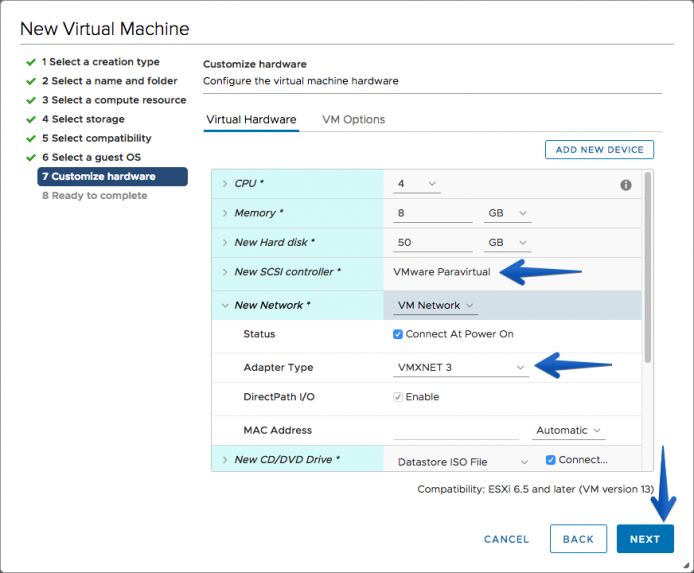Go to step 3 Select a compute resource
This screenshot has width=694, height=573.
[114, 100]
